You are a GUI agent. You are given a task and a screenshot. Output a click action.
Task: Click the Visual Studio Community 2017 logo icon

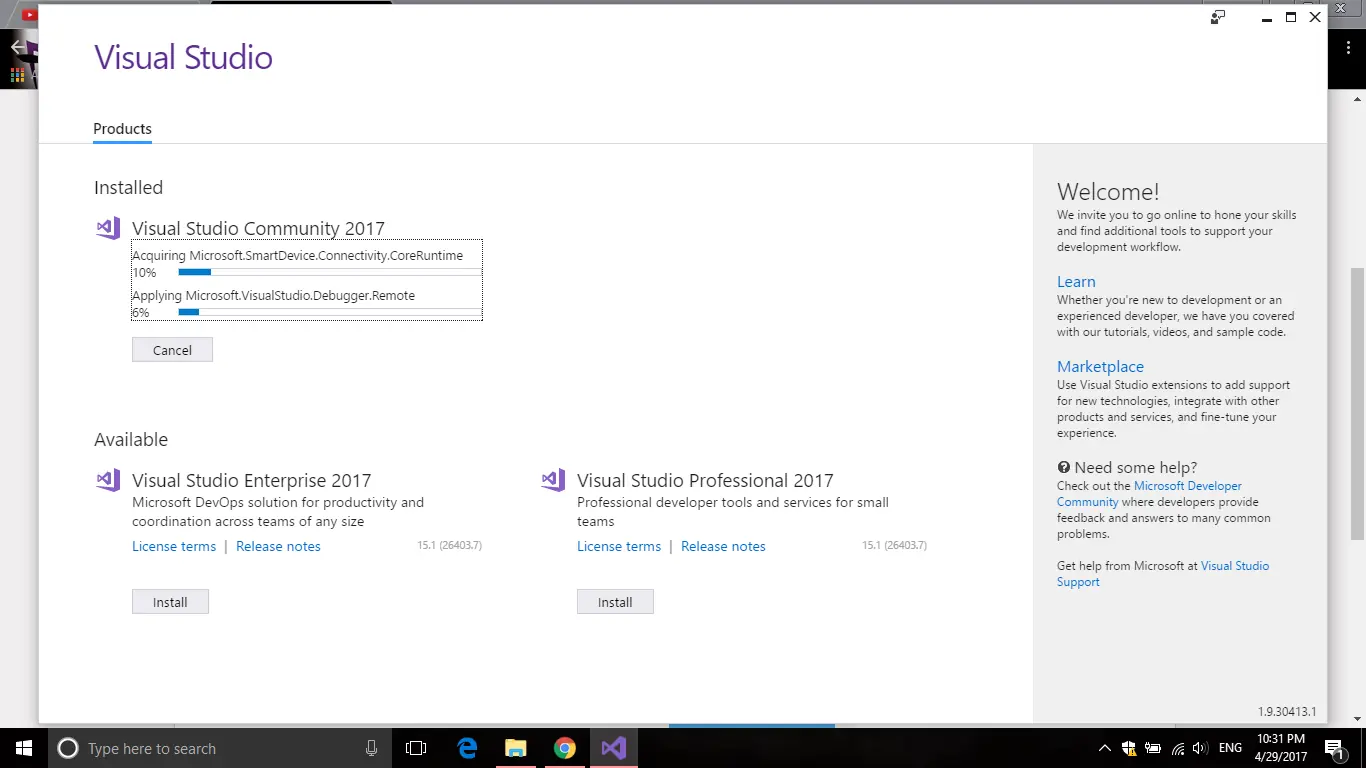pos(108,228)
